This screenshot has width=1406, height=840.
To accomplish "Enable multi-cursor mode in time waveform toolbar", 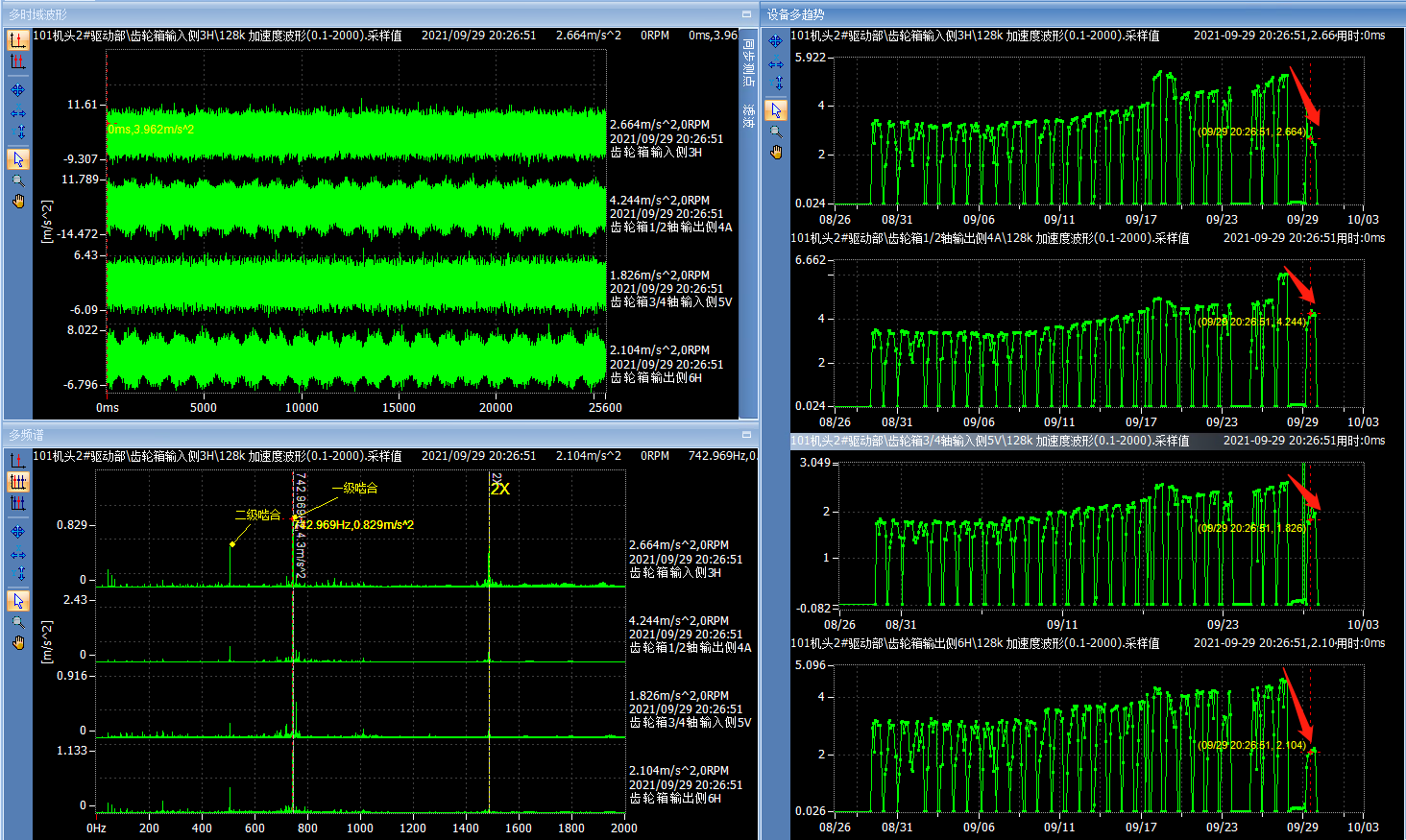I will coord(18,62).
